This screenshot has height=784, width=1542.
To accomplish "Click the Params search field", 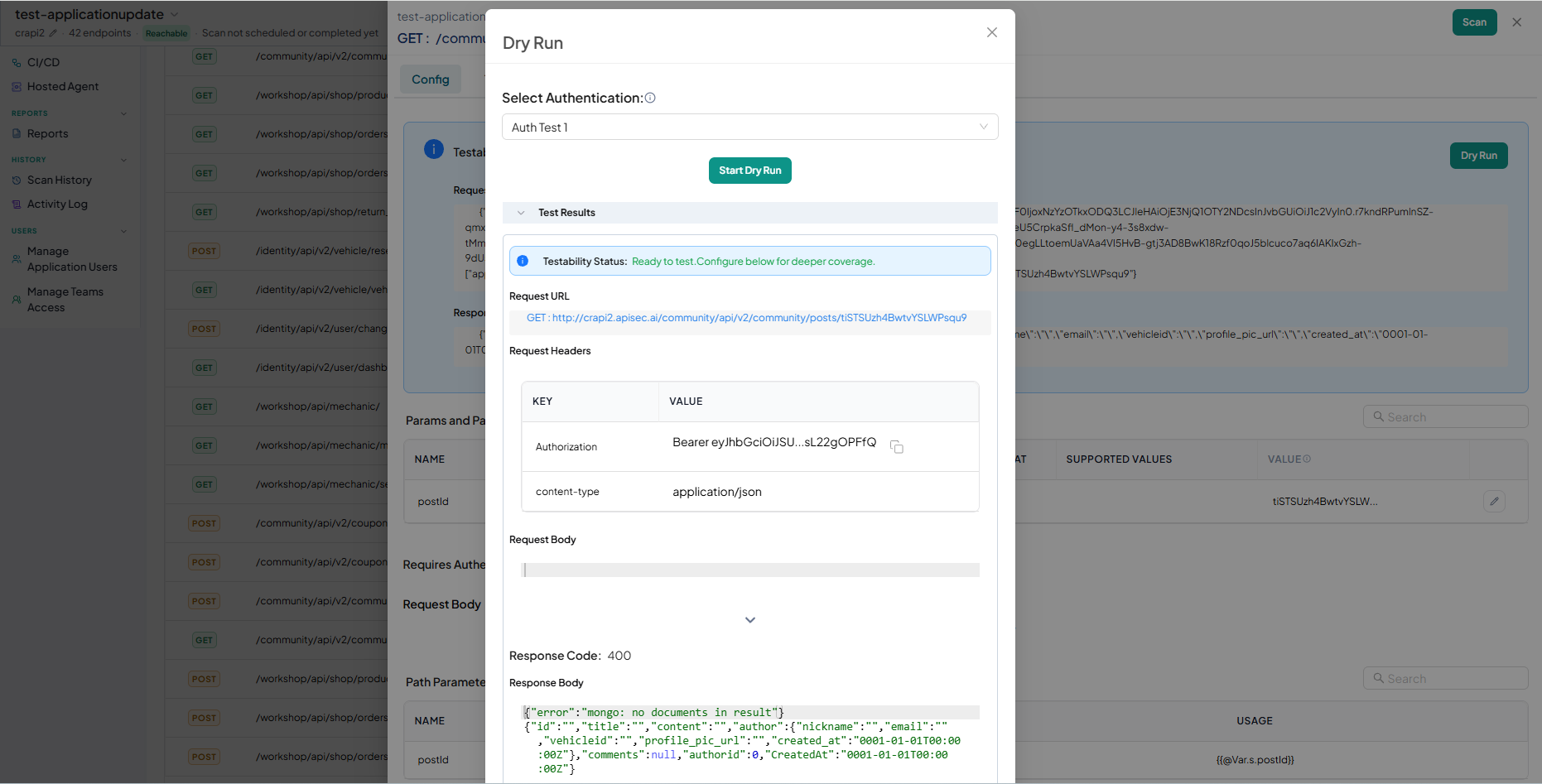I will 1445,416.
